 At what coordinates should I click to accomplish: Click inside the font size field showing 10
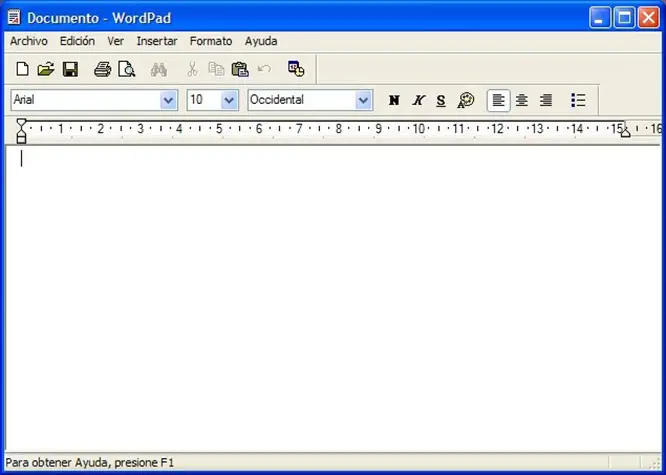pos(204,100)
